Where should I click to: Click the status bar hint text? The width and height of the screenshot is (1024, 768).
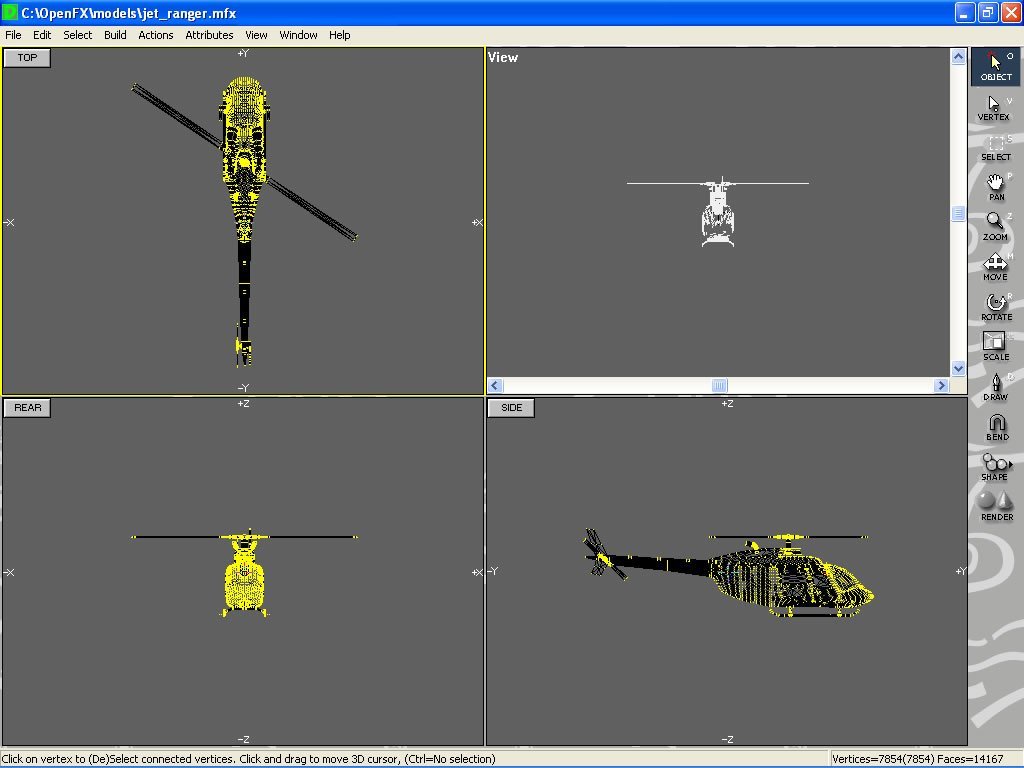pyautogui.click(x=249, y=759)
